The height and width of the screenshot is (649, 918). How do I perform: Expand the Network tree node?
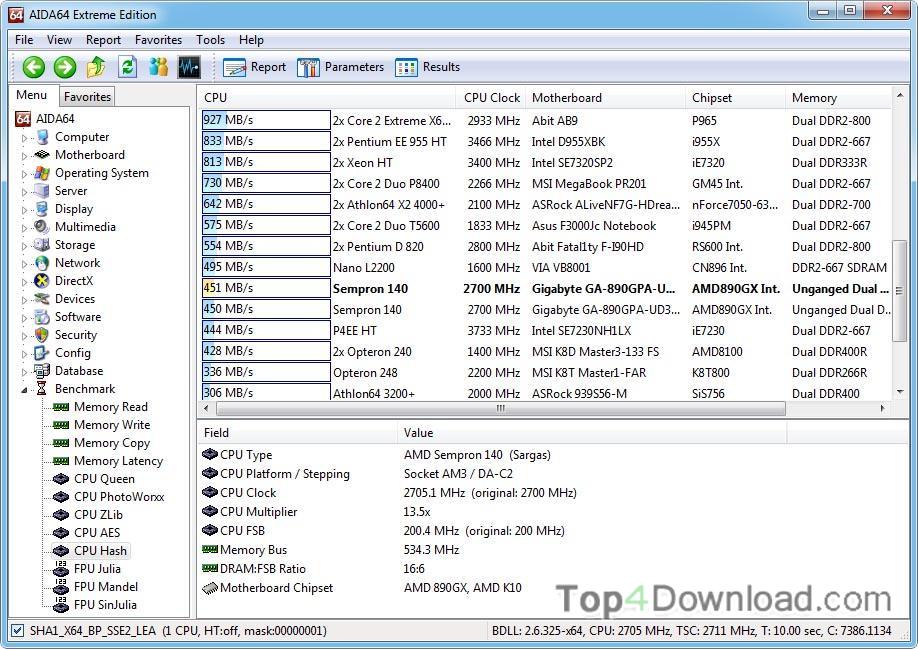coord(24,265)
